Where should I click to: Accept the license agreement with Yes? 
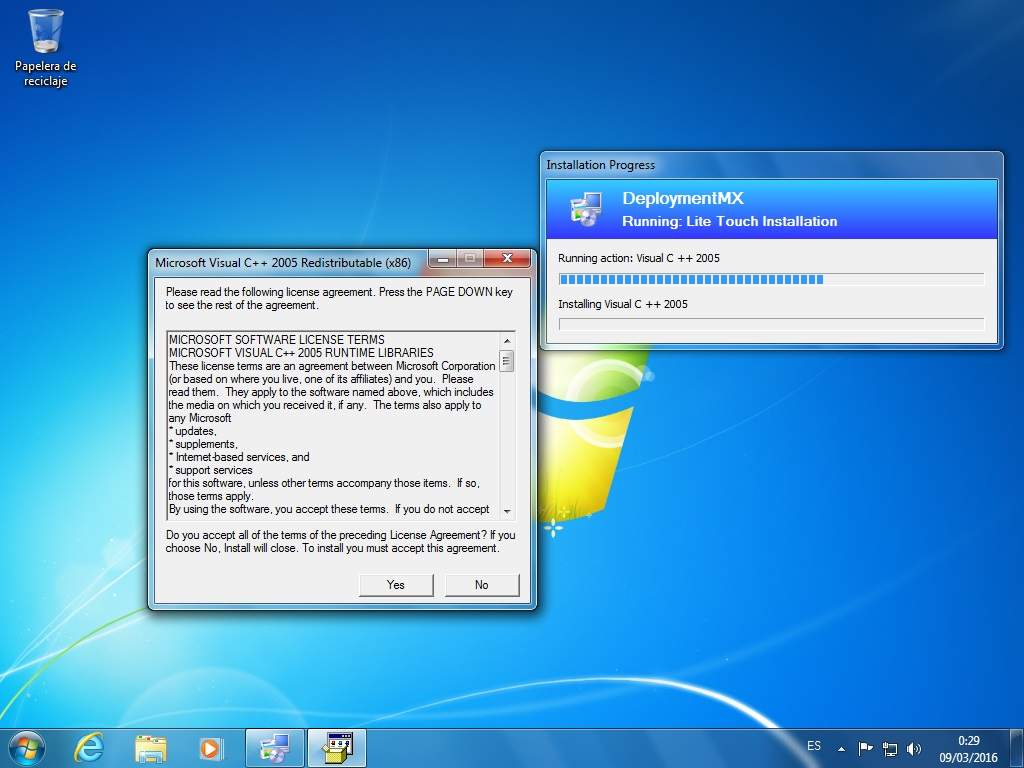[395, 585]
